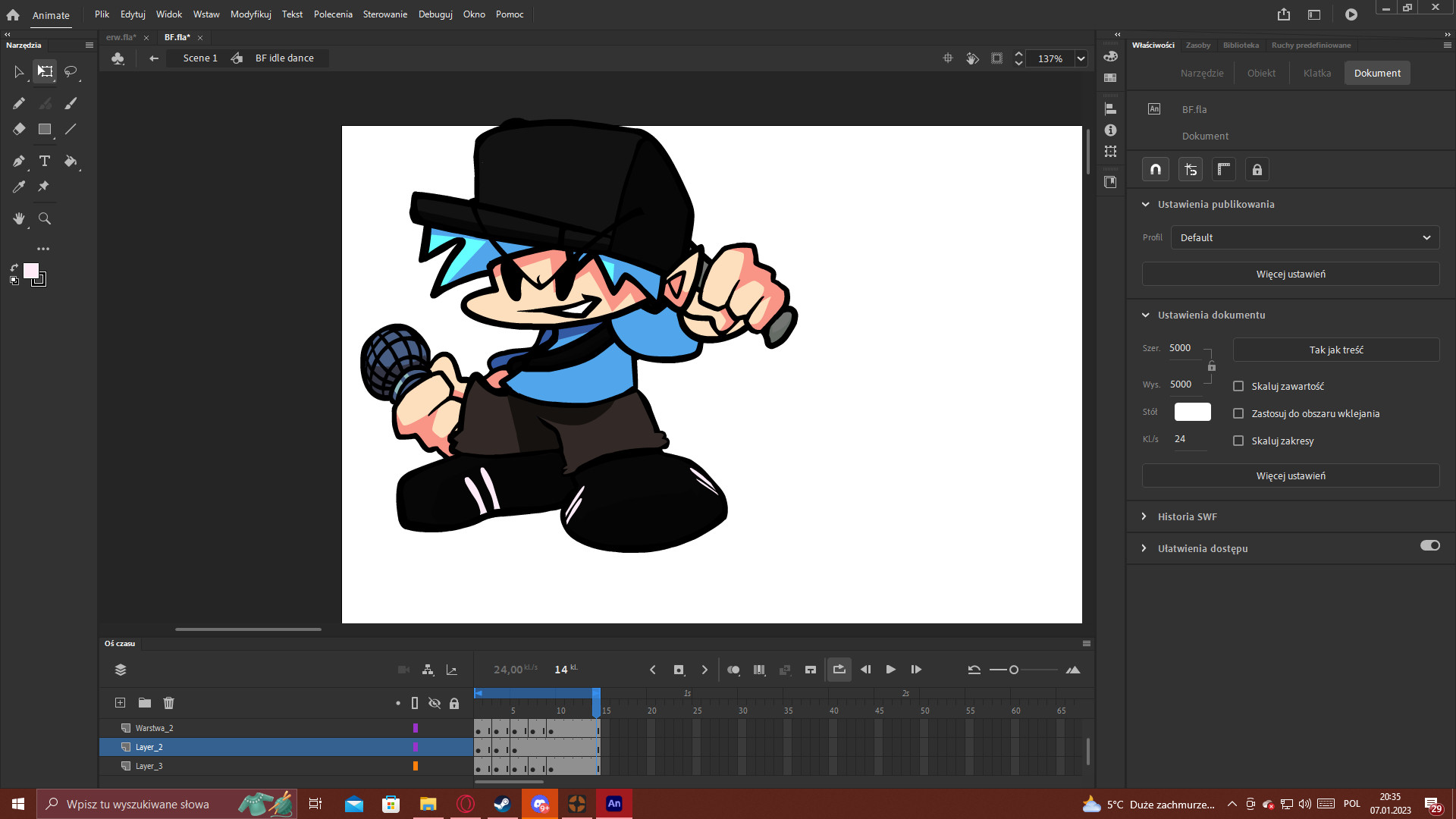Select the Eraser tool
Image resolution: width=1456 pixels, height=819 pixels.
[x=19, y=129]
